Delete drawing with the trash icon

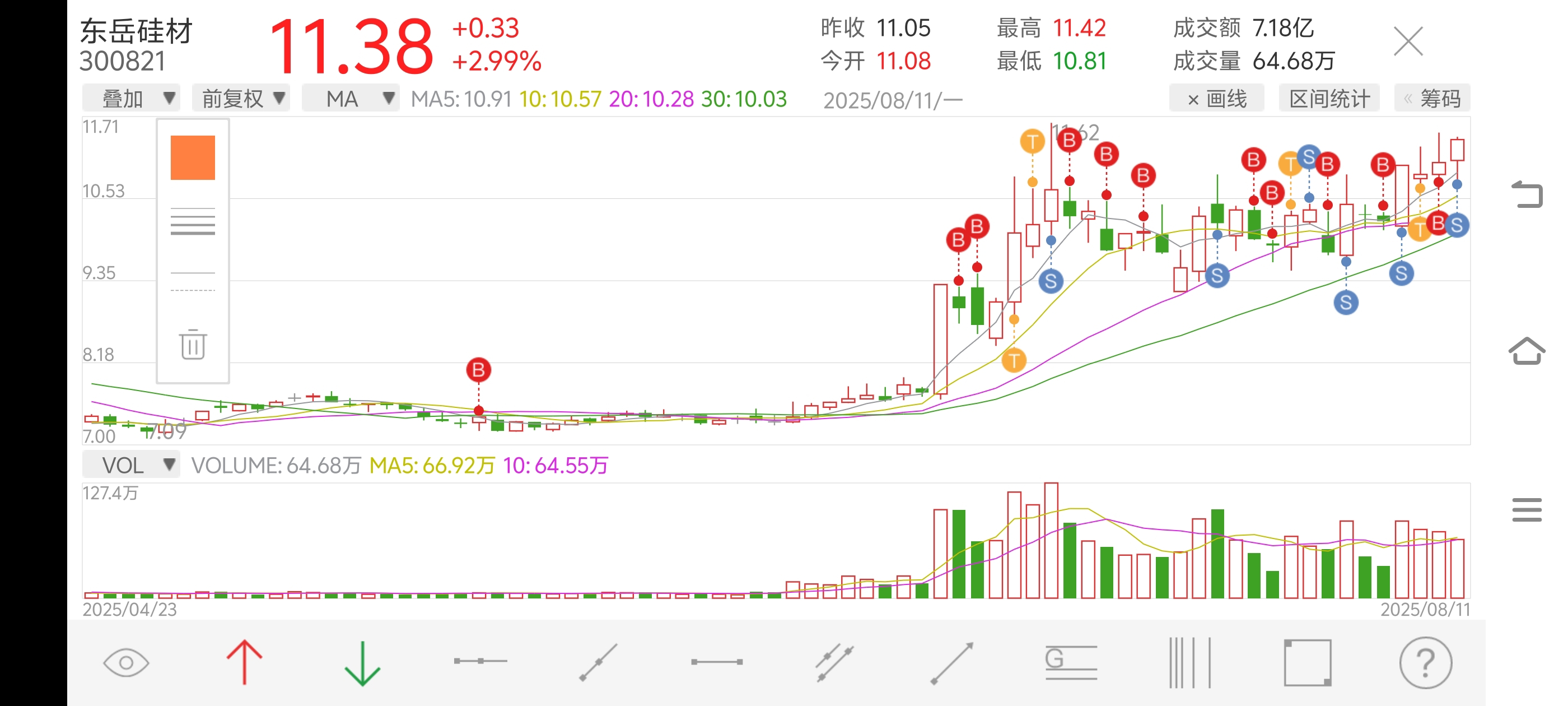pyautogui.click(x=193, y=344)
